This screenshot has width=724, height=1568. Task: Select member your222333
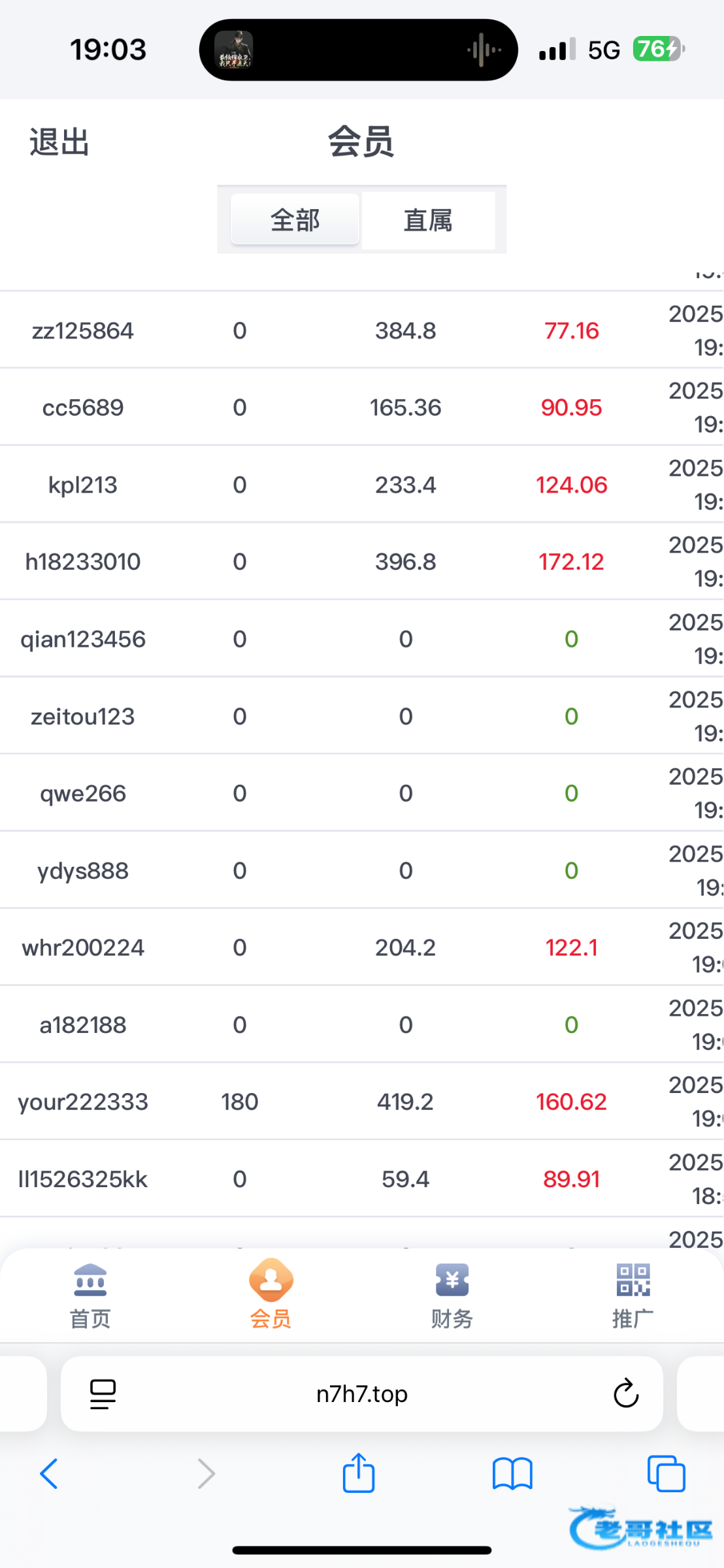pos(83,1102)
